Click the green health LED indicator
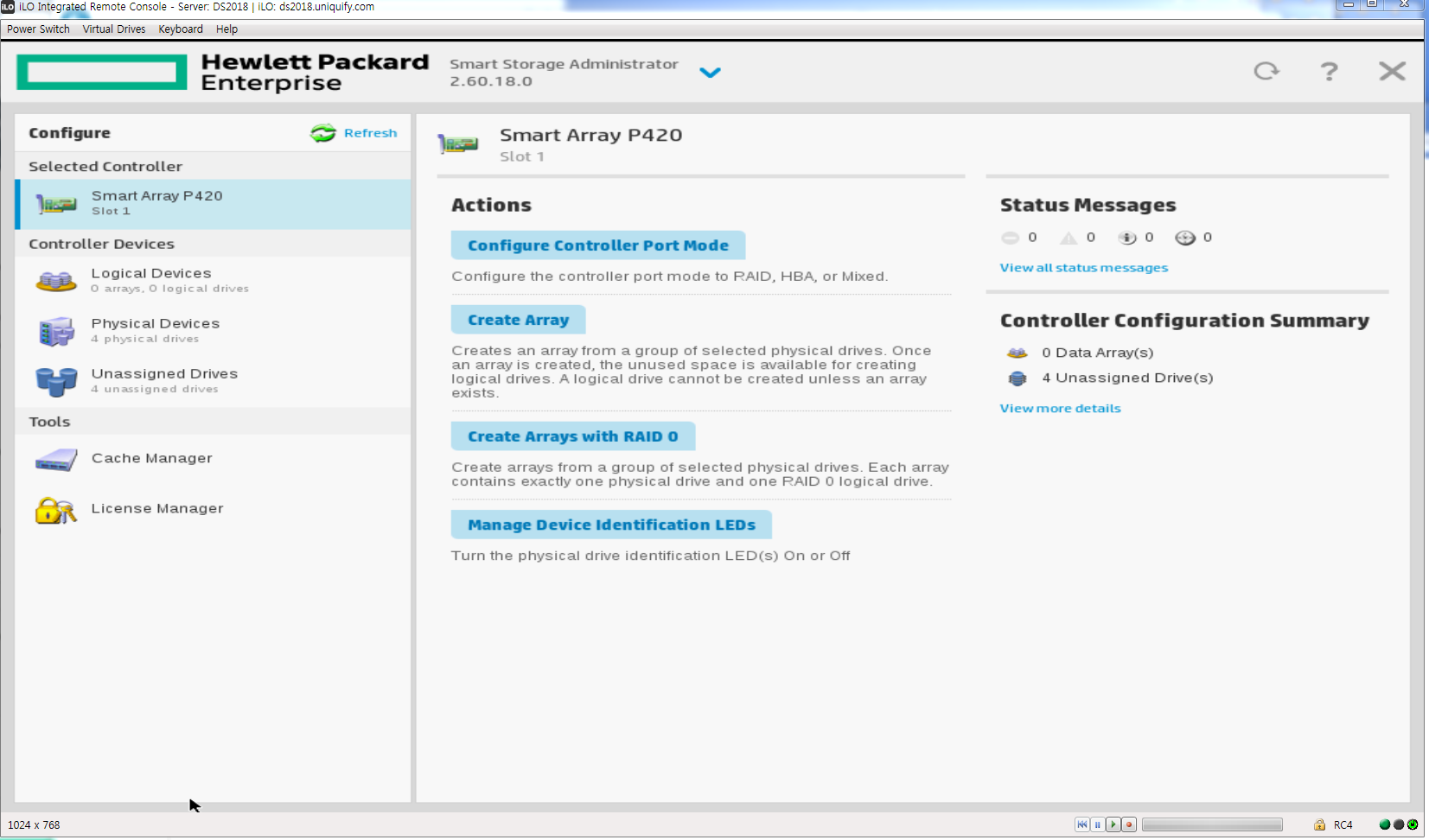 point(1384,824)
